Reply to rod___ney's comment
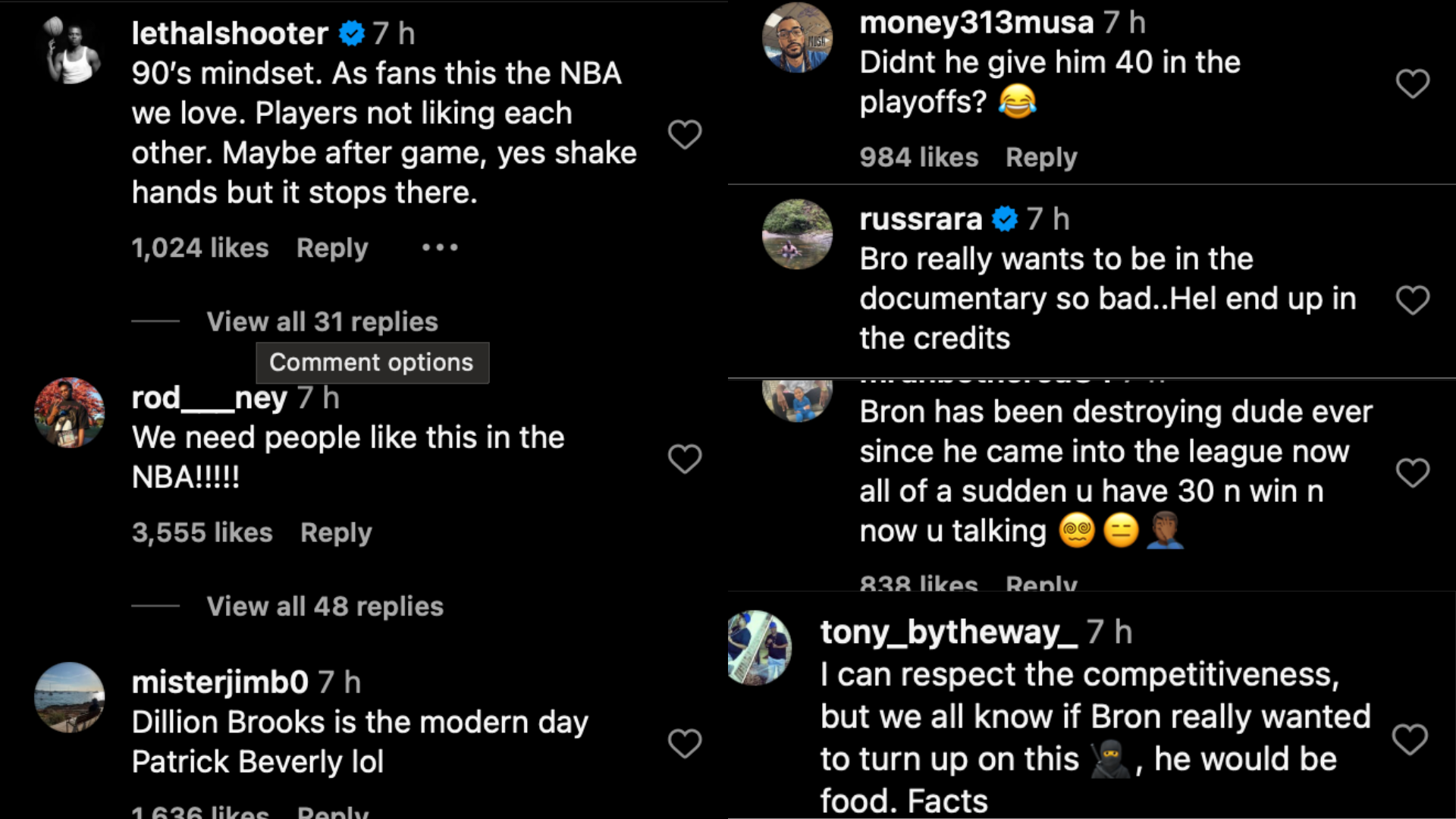 click(336, 533)
